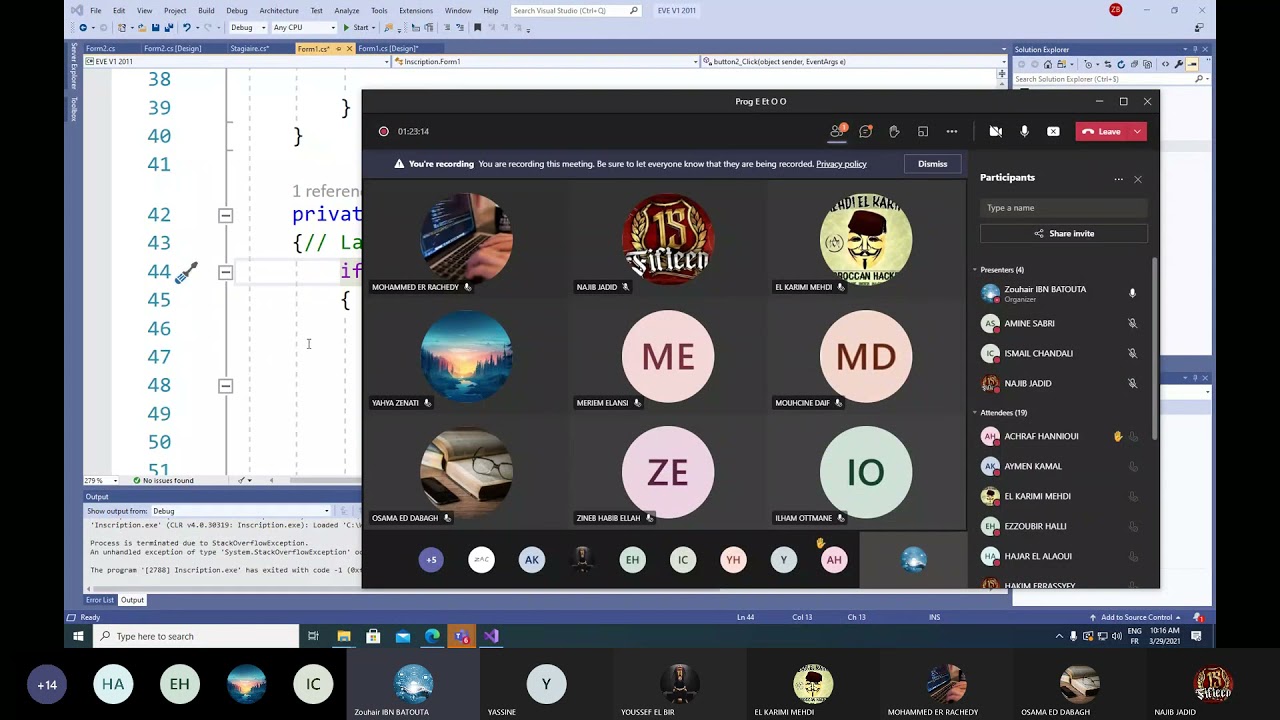Switch to Stagiaire.cs tab
The height and width of the screenshot is (720, 1280).
249,48
